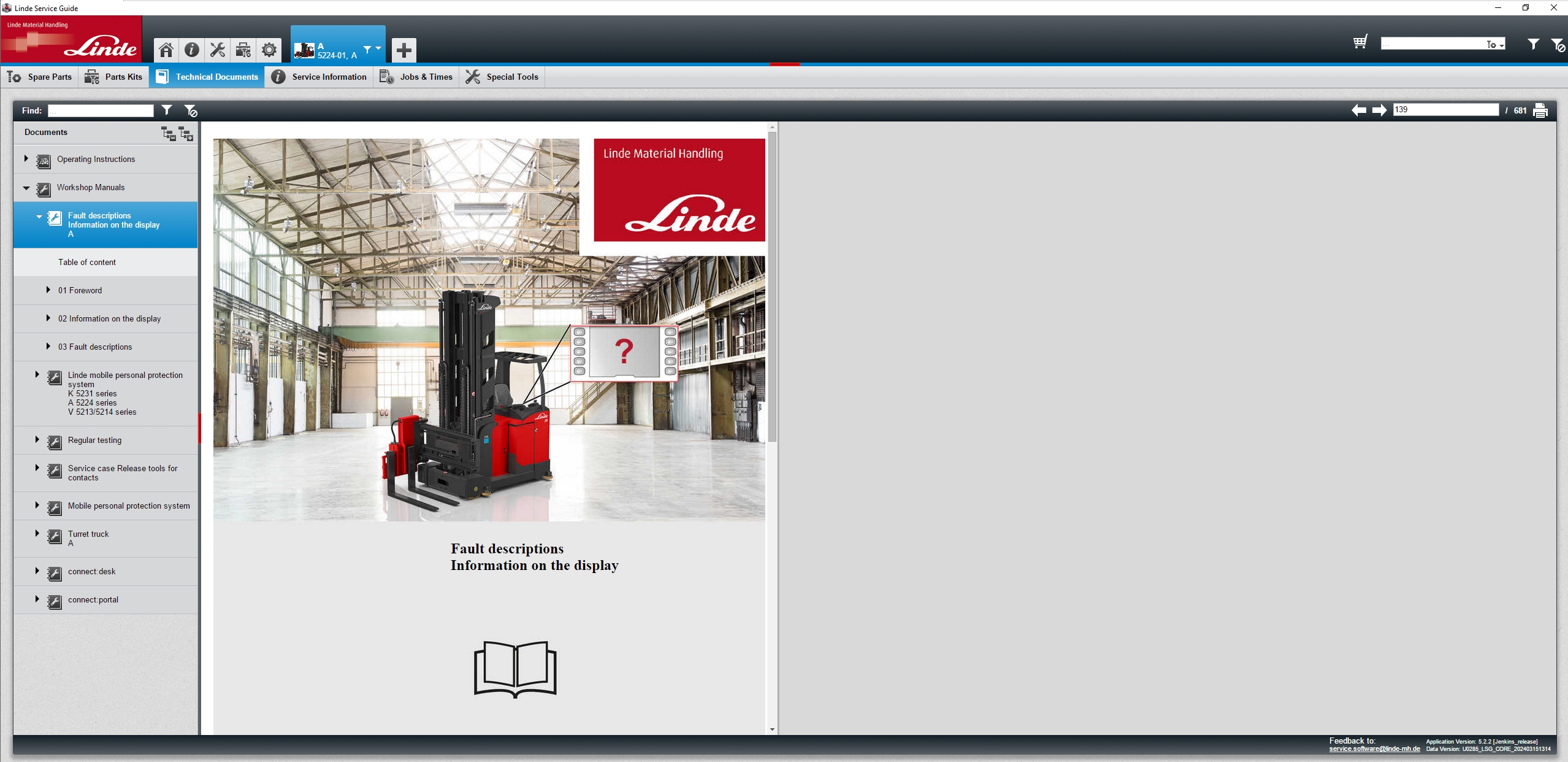Image resolution: width=1568 pixels, height=762 pixels.
Task: Open the toolbox icon in the toolbar
Action: click(x=243, y=50)
